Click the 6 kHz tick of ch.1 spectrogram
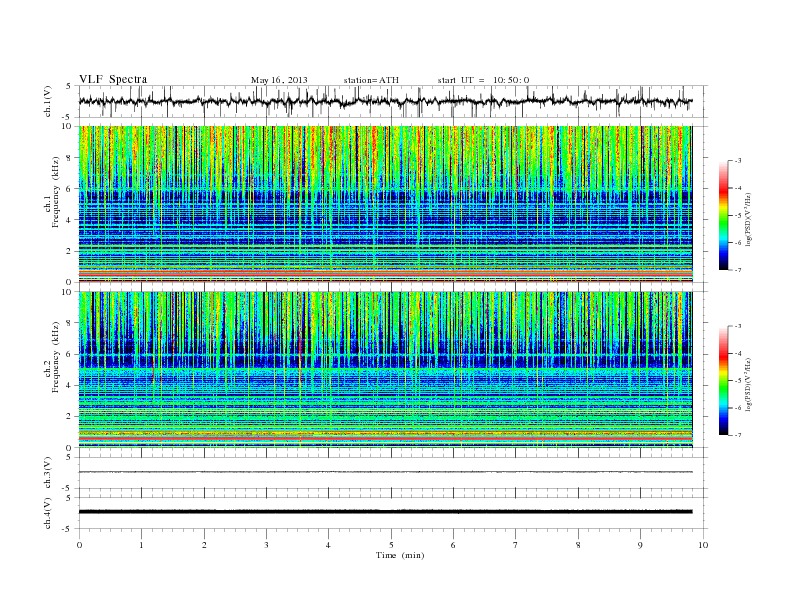 69,189
